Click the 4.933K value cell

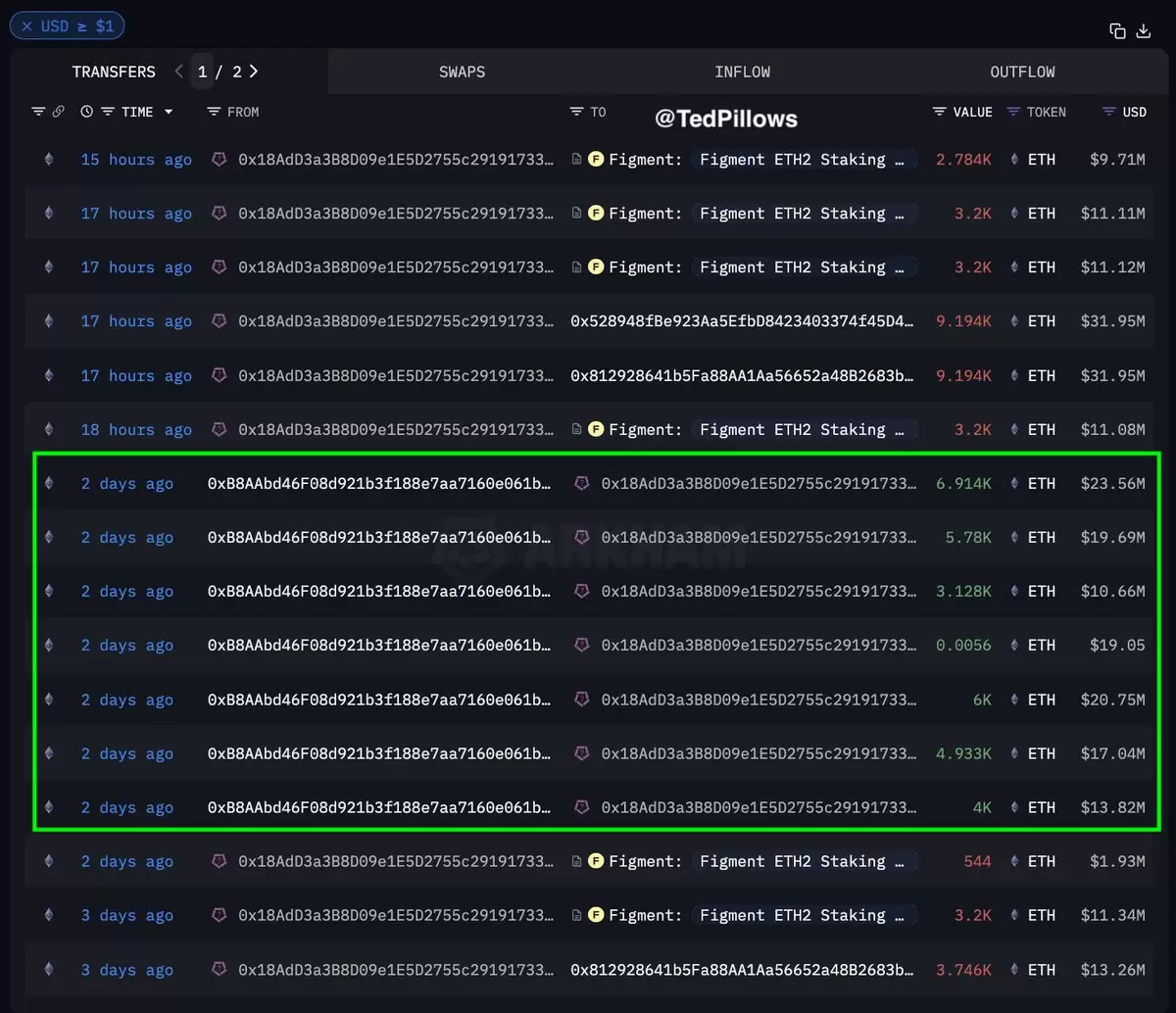(963, 754)
